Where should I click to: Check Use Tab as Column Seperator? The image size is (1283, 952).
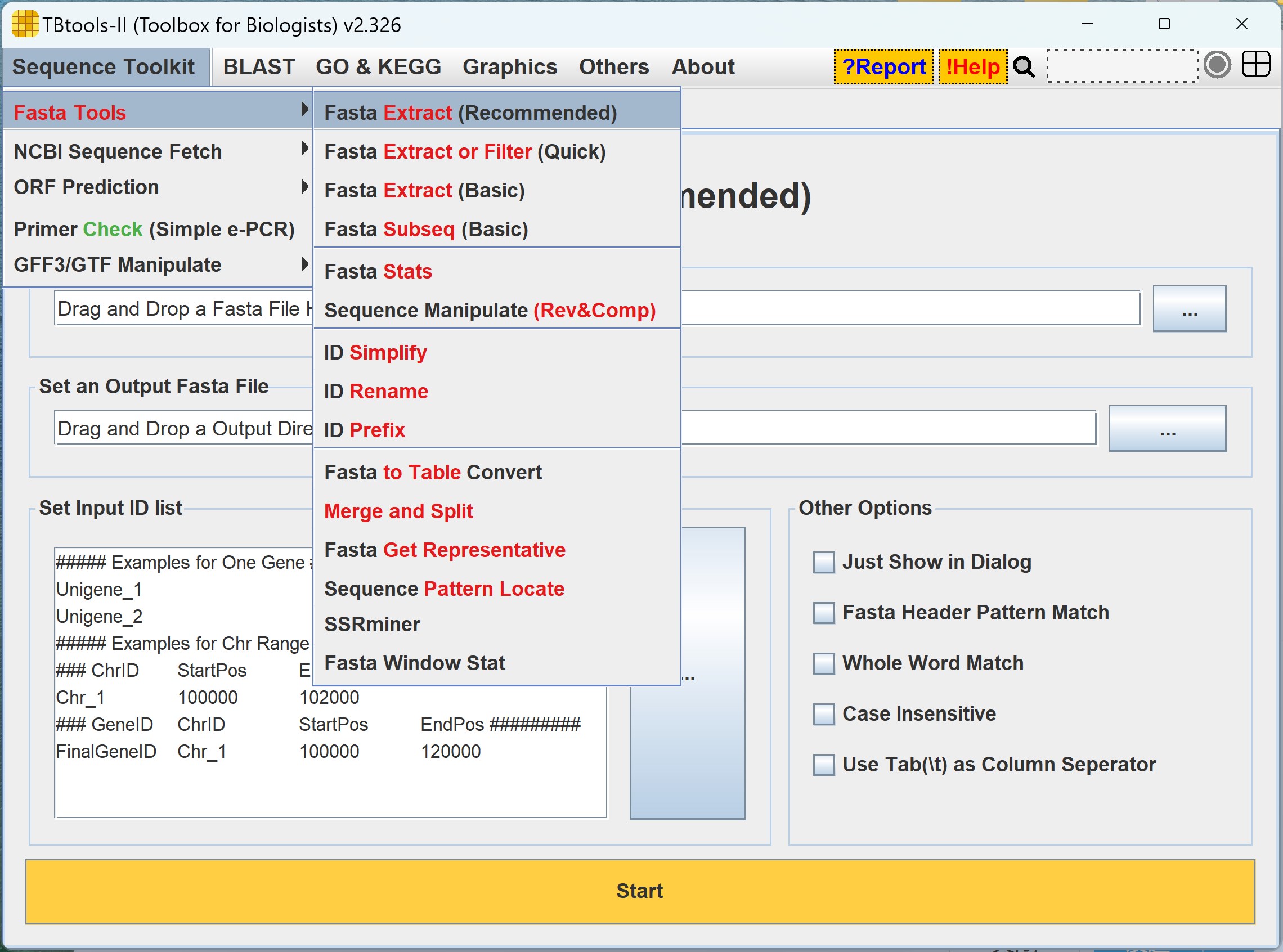point(823,765)
